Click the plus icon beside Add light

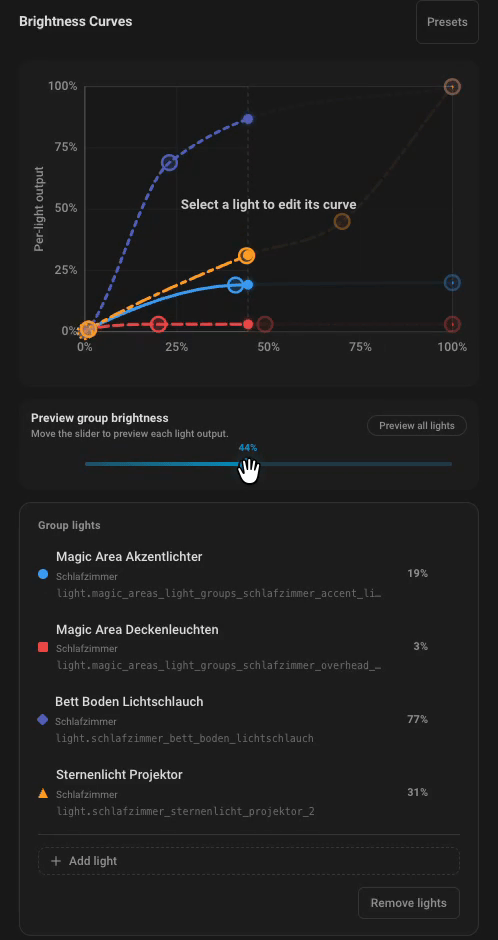(56, 861)
